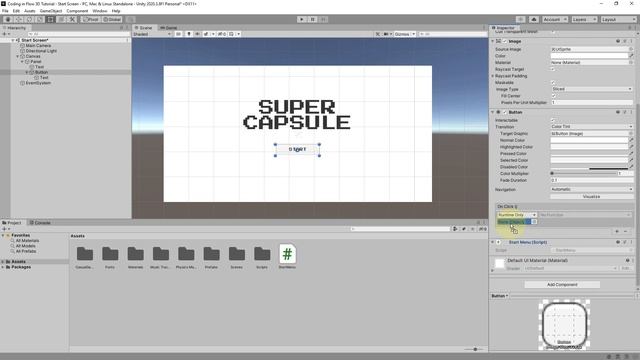
Task: Select Main Camera in the Hierarchy
Action: (38, 46)
